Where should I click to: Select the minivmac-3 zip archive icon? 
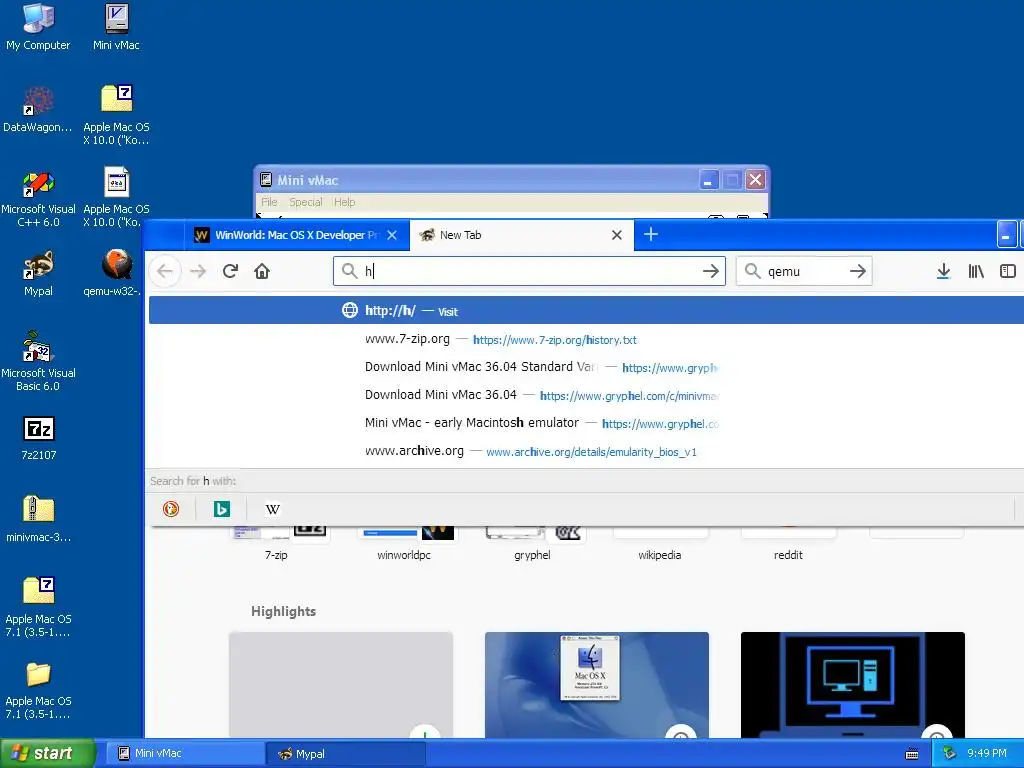[38, 520]
